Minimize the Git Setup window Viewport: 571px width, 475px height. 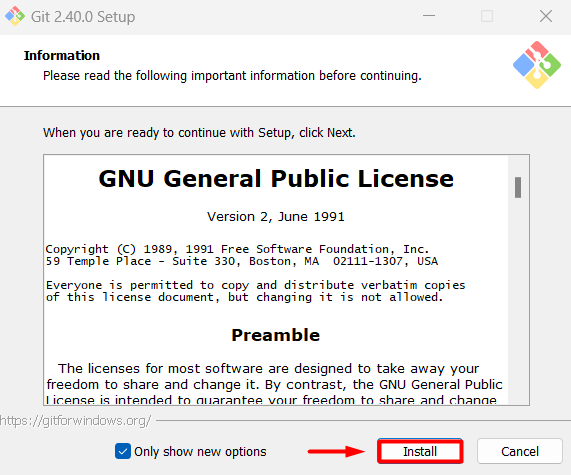(429, 16)
